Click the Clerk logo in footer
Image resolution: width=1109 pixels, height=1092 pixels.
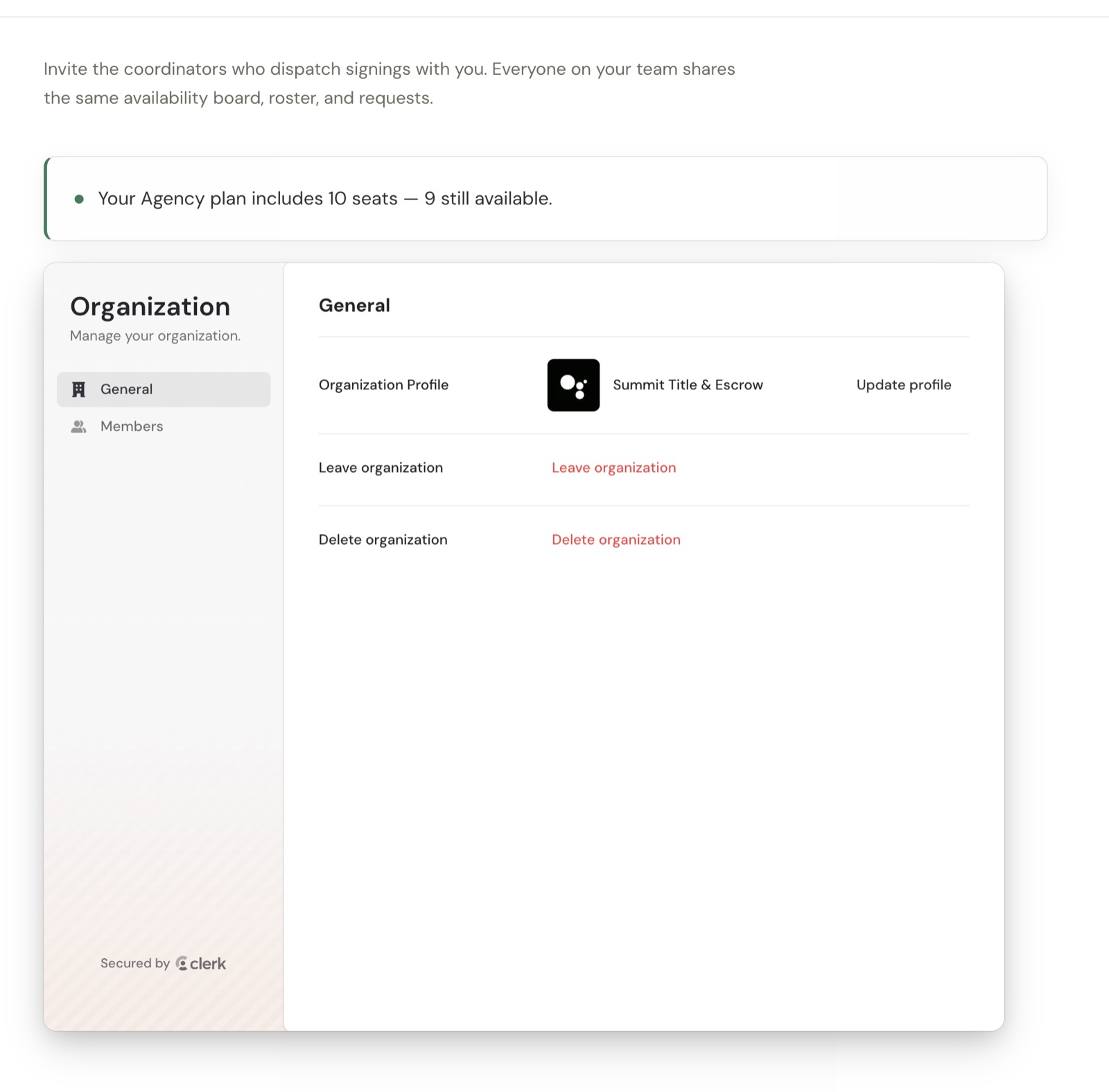click(201, 963)
